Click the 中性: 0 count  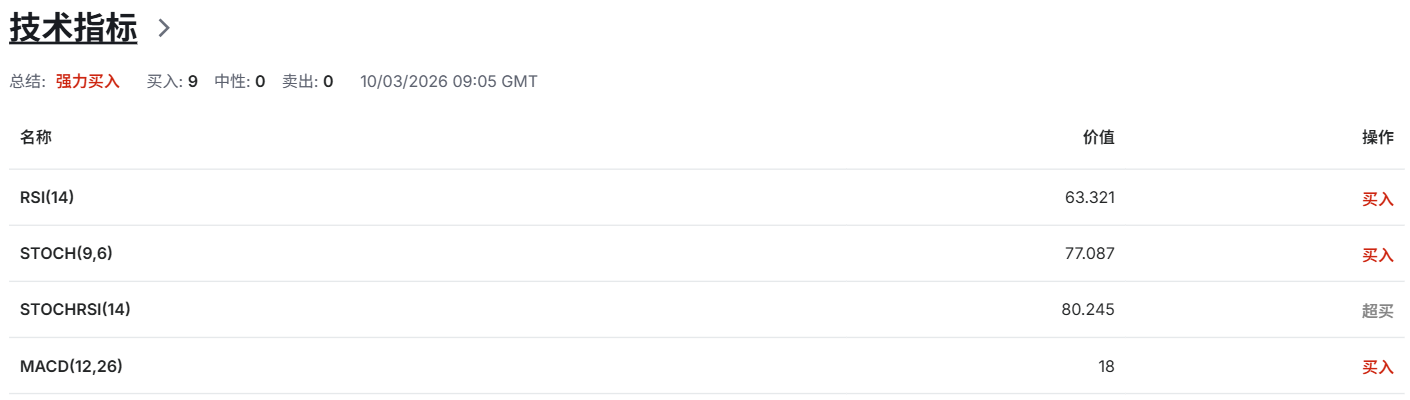239,81
